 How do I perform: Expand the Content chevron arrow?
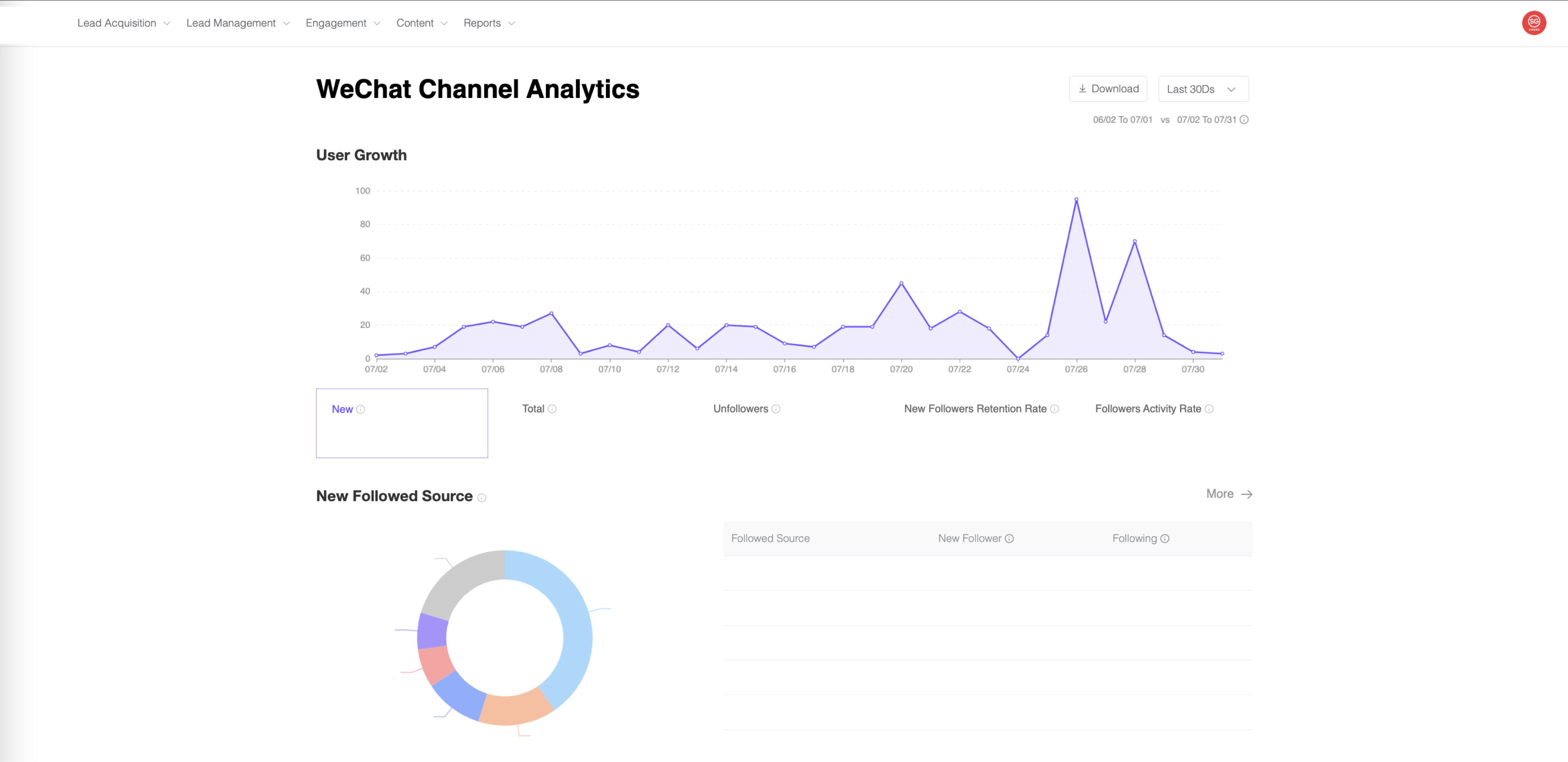(444, 24)
